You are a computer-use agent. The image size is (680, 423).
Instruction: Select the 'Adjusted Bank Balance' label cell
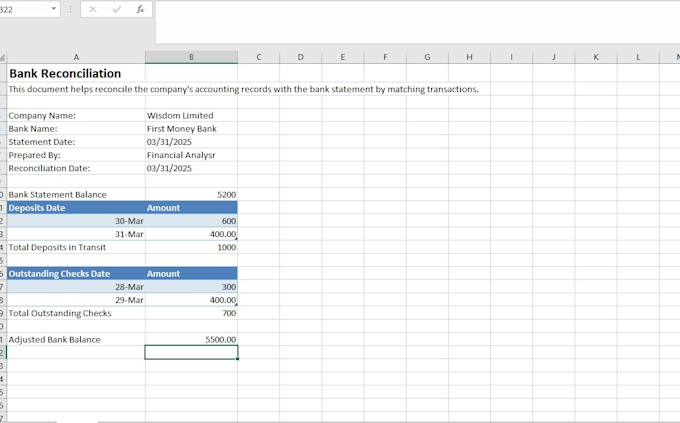[76, 340]
